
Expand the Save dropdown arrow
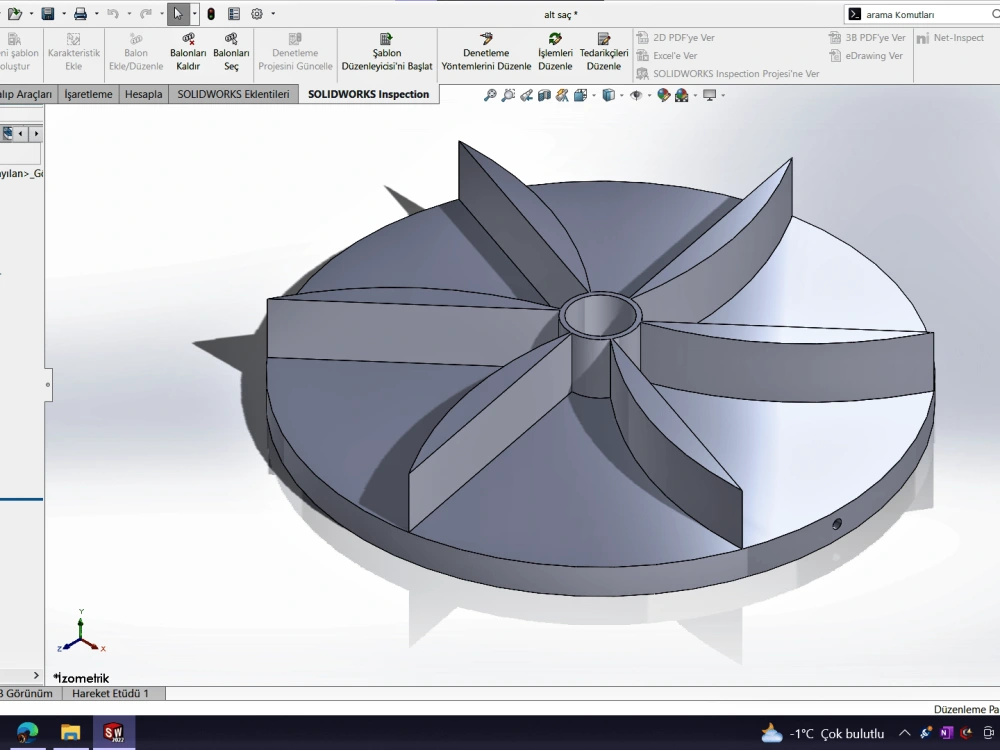(64, 13)
